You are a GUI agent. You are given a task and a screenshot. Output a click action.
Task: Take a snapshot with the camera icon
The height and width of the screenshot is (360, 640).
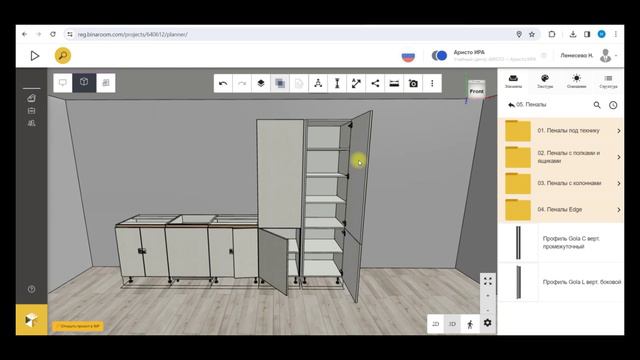click(413, 84)
